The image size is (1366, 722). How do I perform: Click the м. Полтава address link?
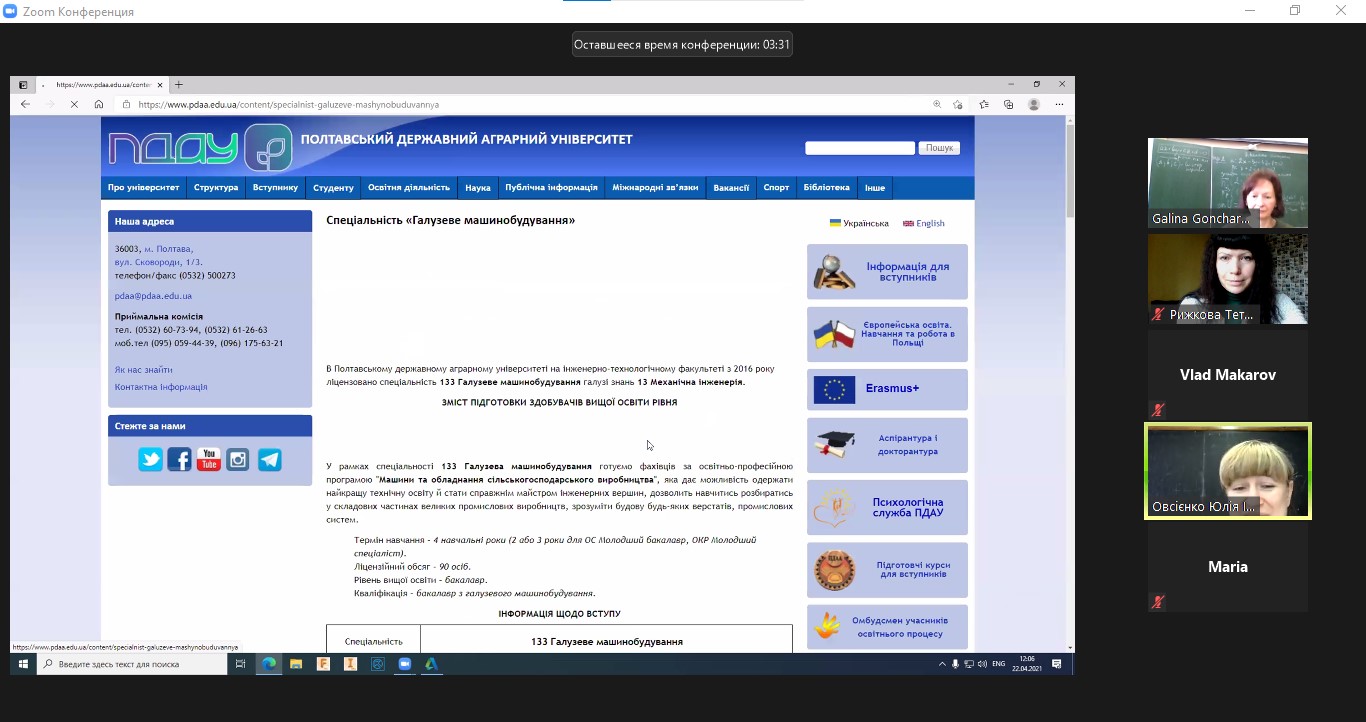[x=168, y=249]
